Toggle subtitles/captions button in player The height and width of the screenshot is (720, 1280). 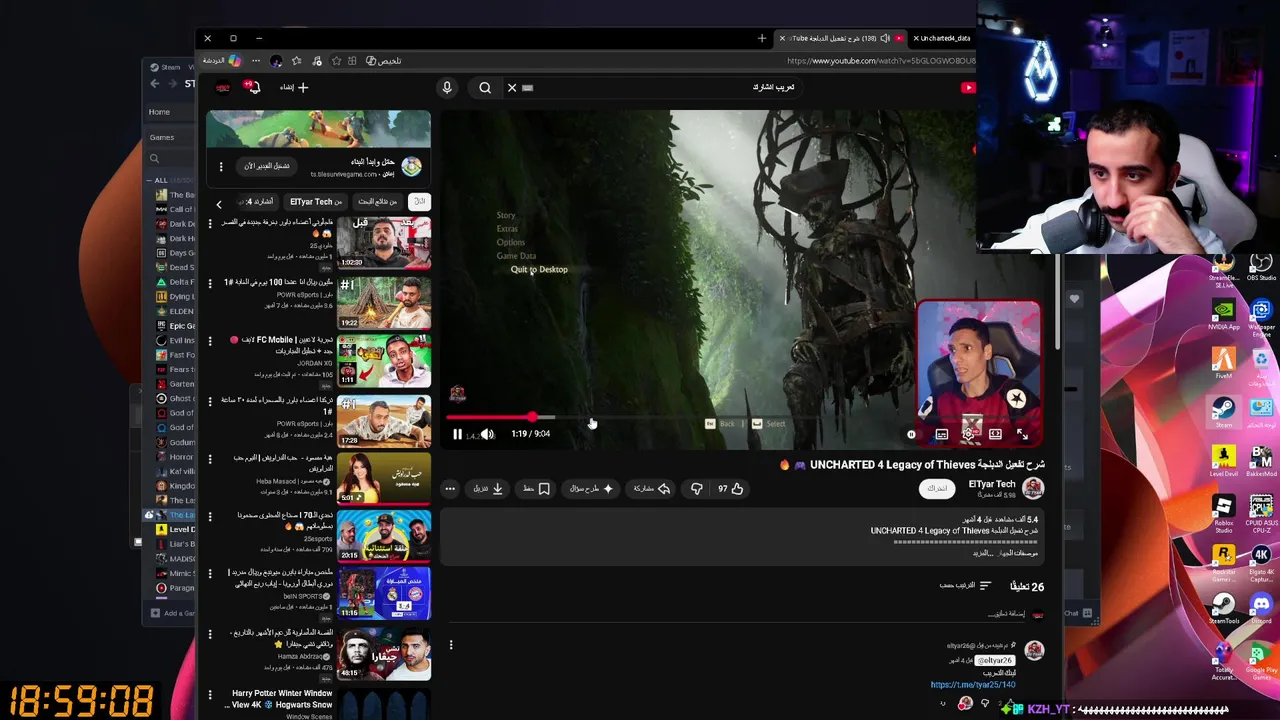(x=941, y=434)
